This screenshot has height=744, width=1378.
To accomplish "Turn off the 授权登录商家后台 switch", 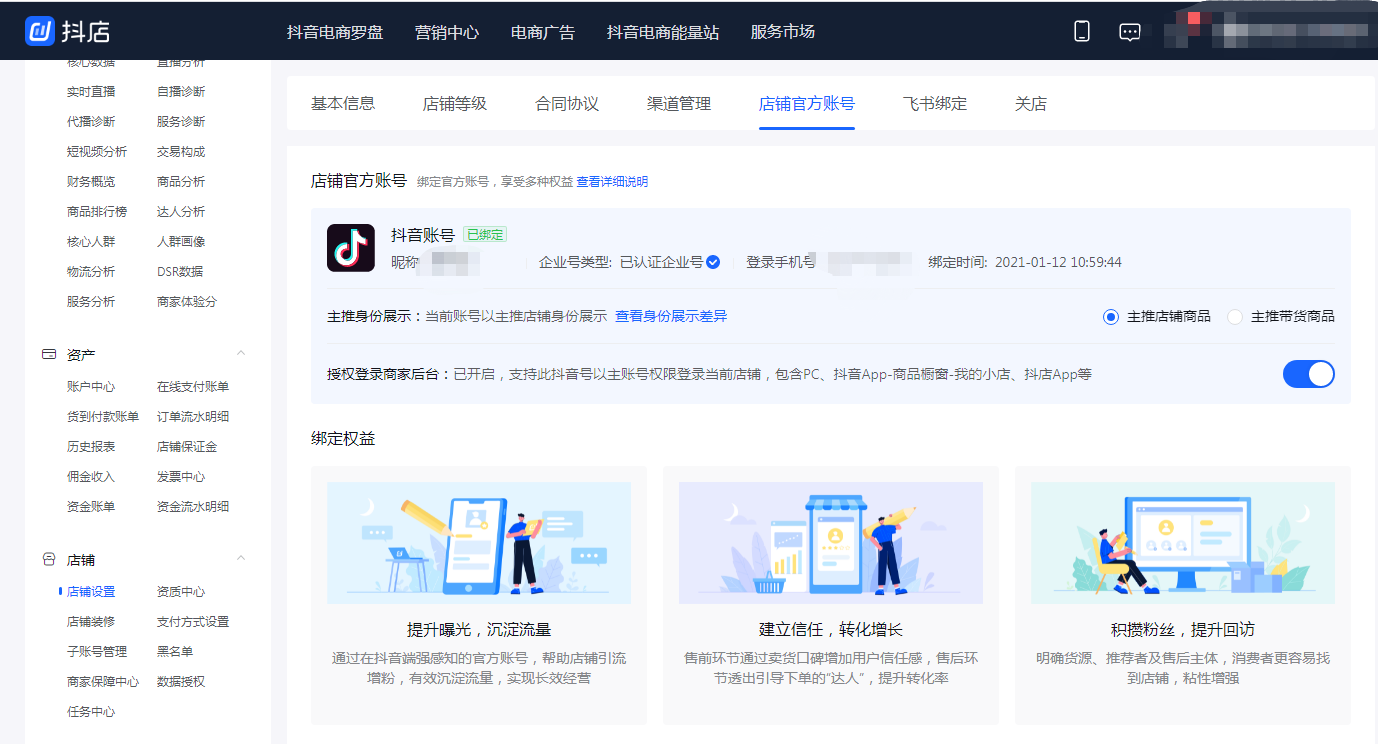I will [1309, 374].
